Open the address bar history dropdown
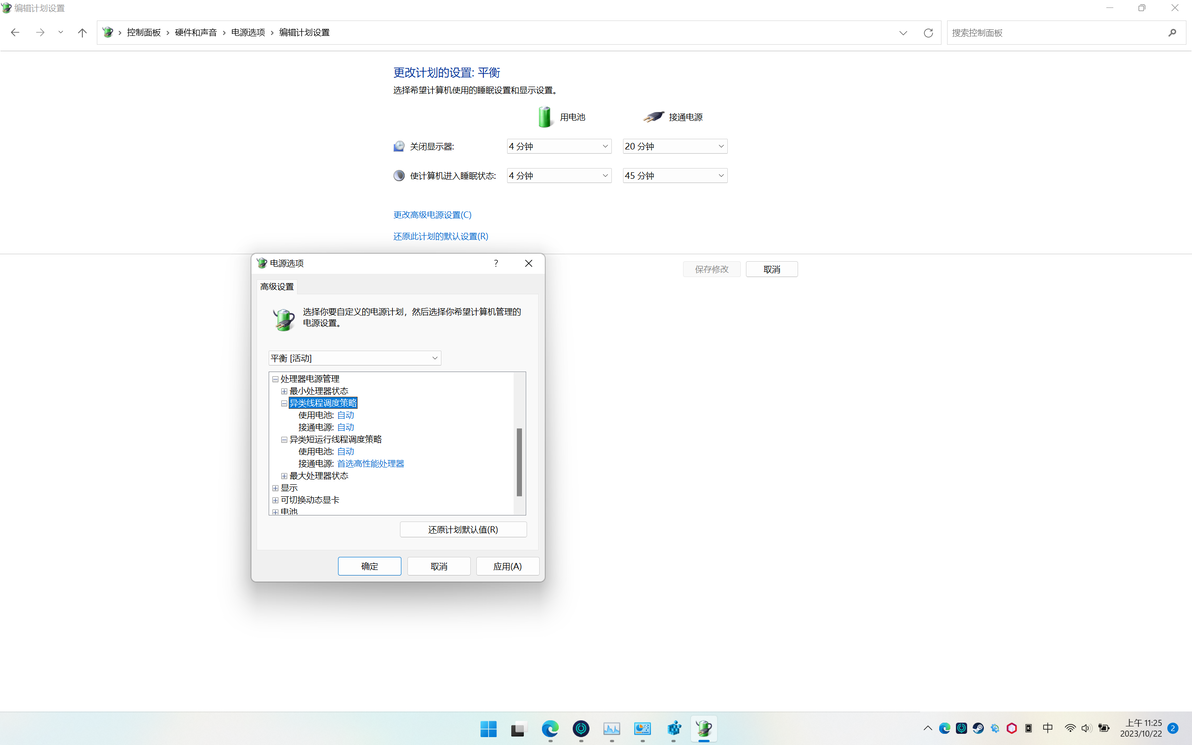This screenshot has width=1192, height=745. 903,33
